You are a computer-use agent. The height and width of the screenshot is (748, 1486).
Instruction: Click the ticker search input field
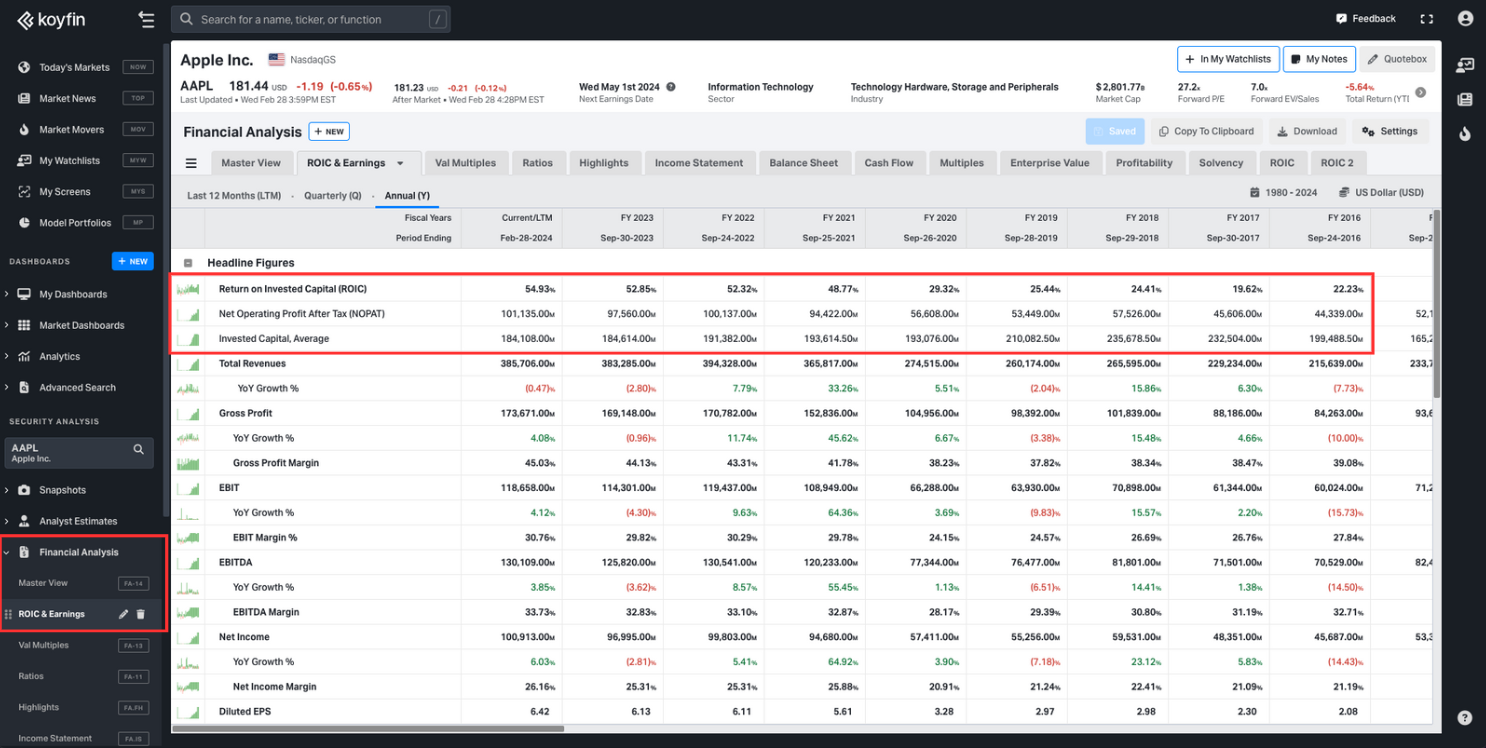[x=310, y=18]
